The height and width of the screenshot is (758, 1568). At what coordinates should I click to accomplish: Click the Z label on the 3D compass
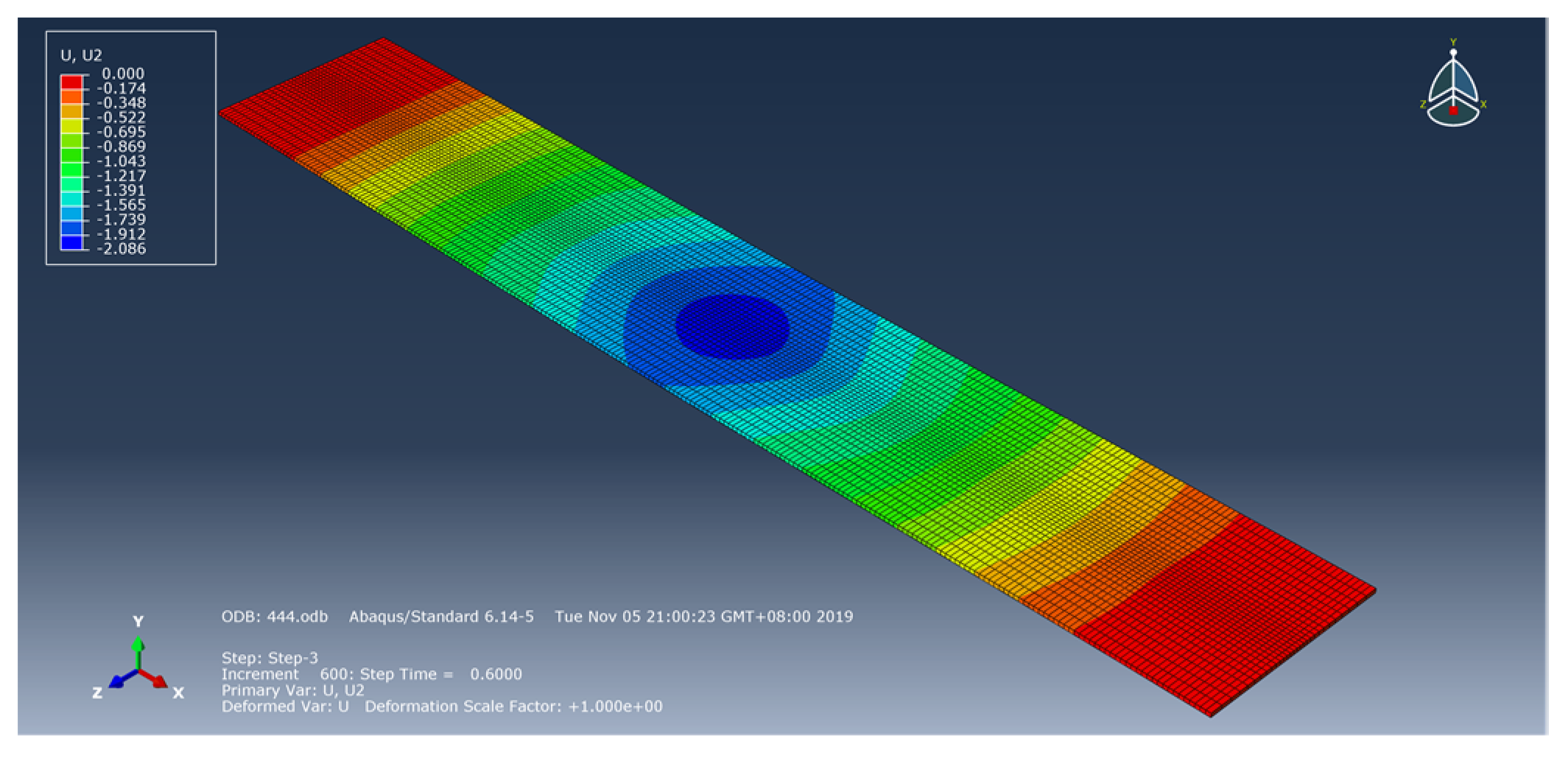[1422, 105]
